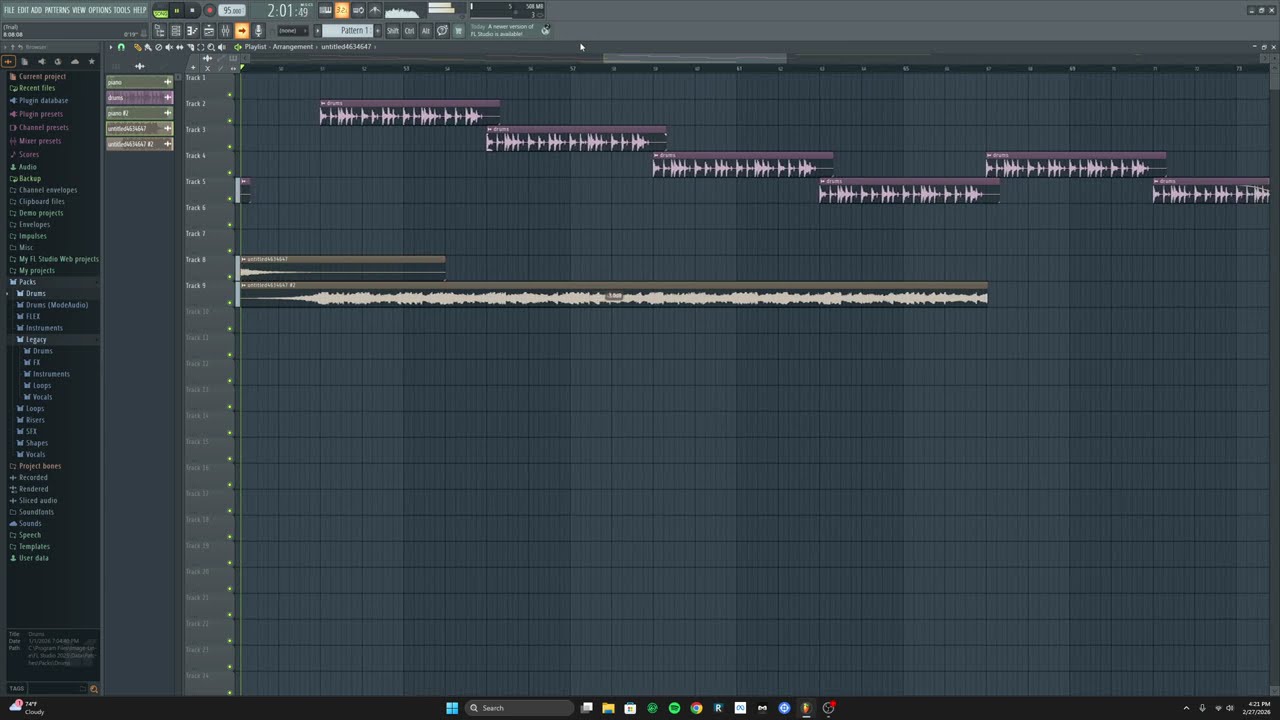Click the 2:01 time display

[290, 11]
